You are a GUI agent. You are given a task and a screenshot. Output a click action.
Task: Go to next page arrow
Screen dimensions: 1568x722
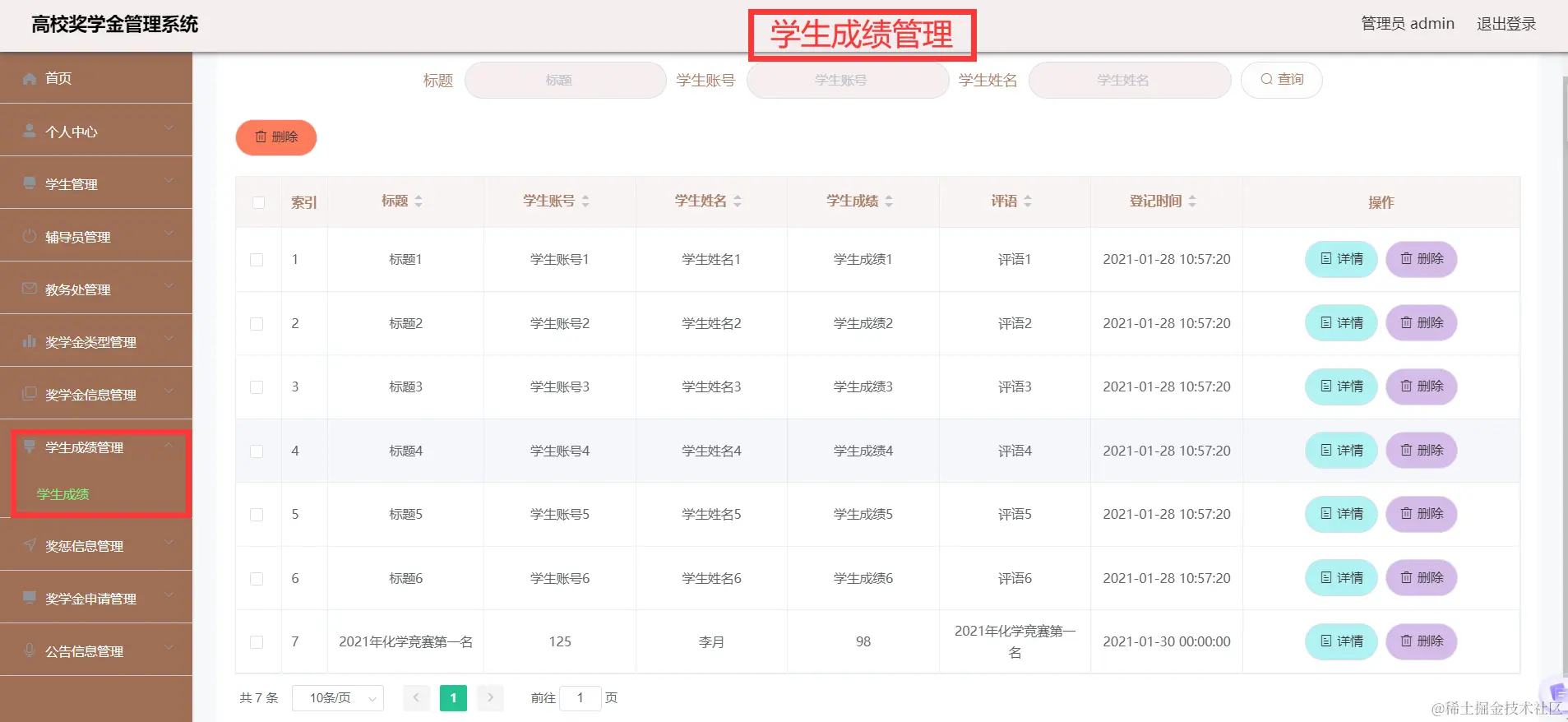click(x=490, y=698)
